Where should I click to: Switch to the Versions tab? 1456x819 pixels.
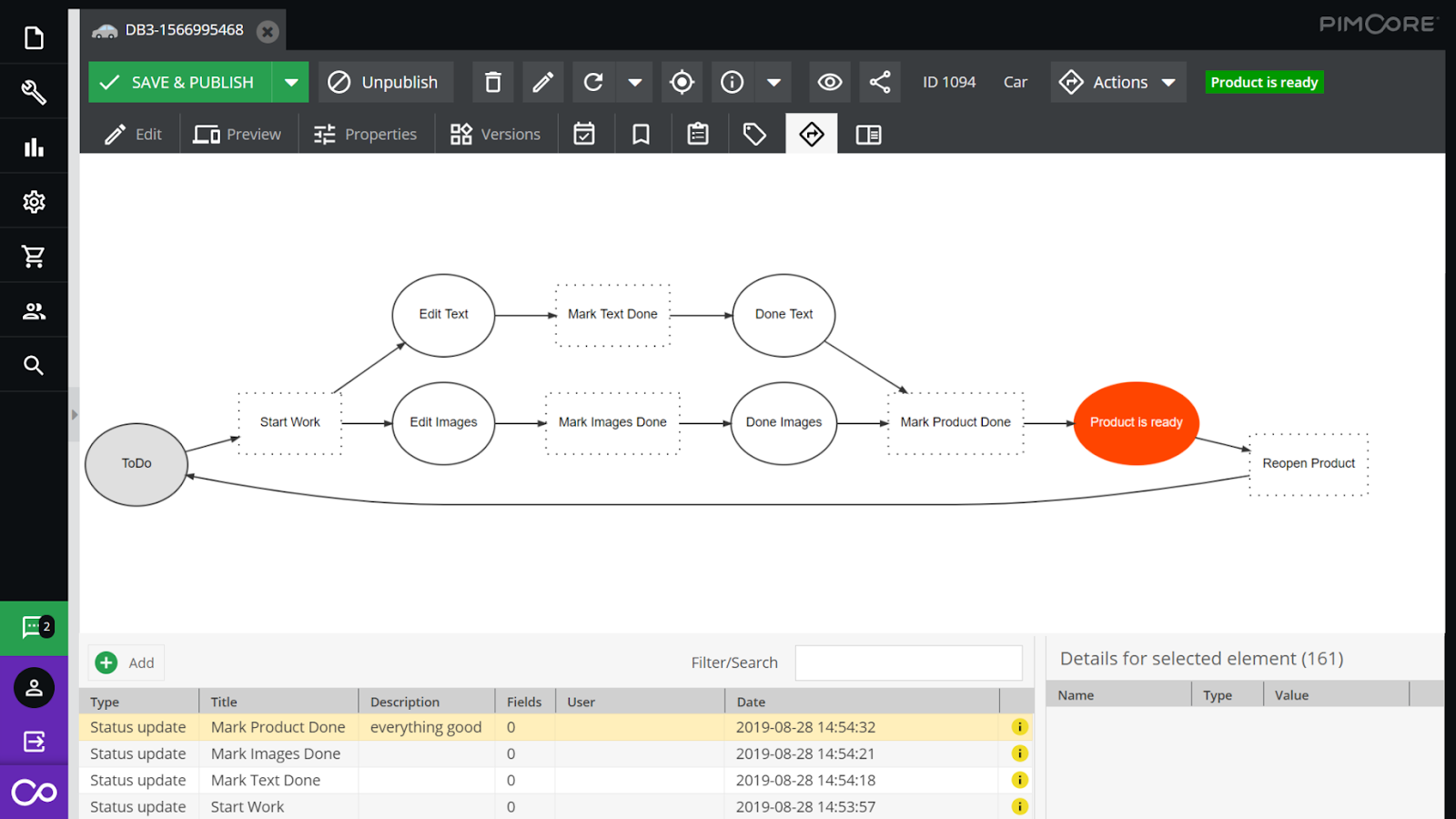(496, 135)
